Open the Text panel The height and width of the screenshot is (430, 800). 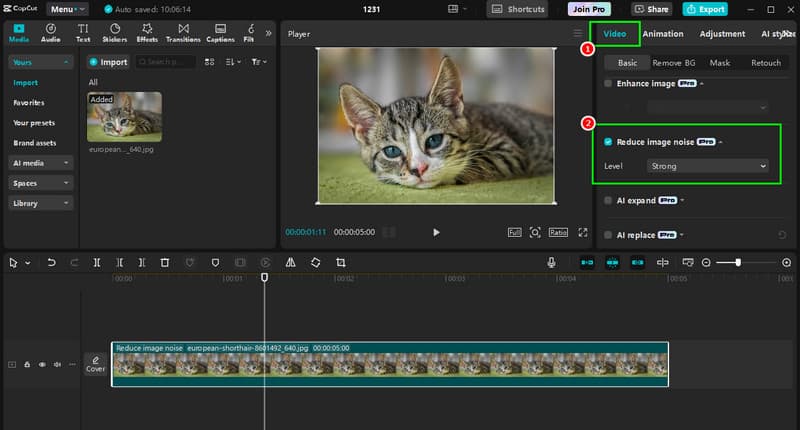point(83,33)
